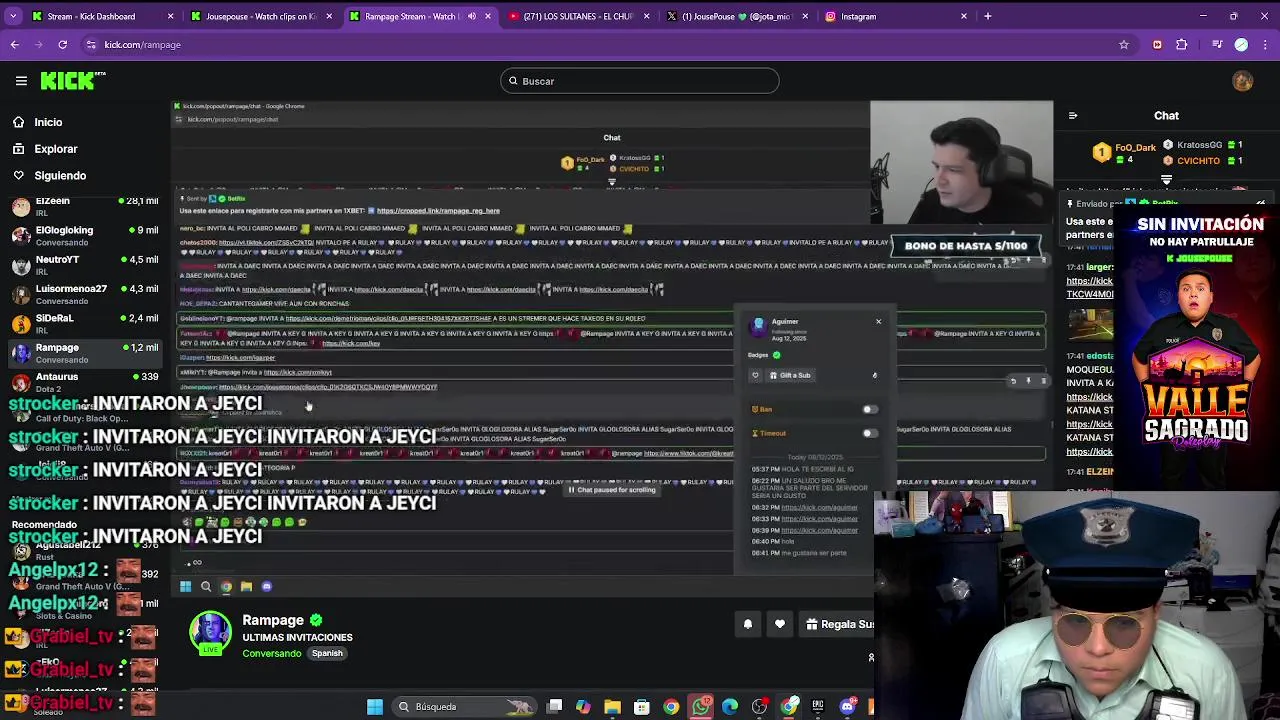This screenshot has width=1280, height=720.
Task: Go back in browser history
Action: tap(15, 44)
